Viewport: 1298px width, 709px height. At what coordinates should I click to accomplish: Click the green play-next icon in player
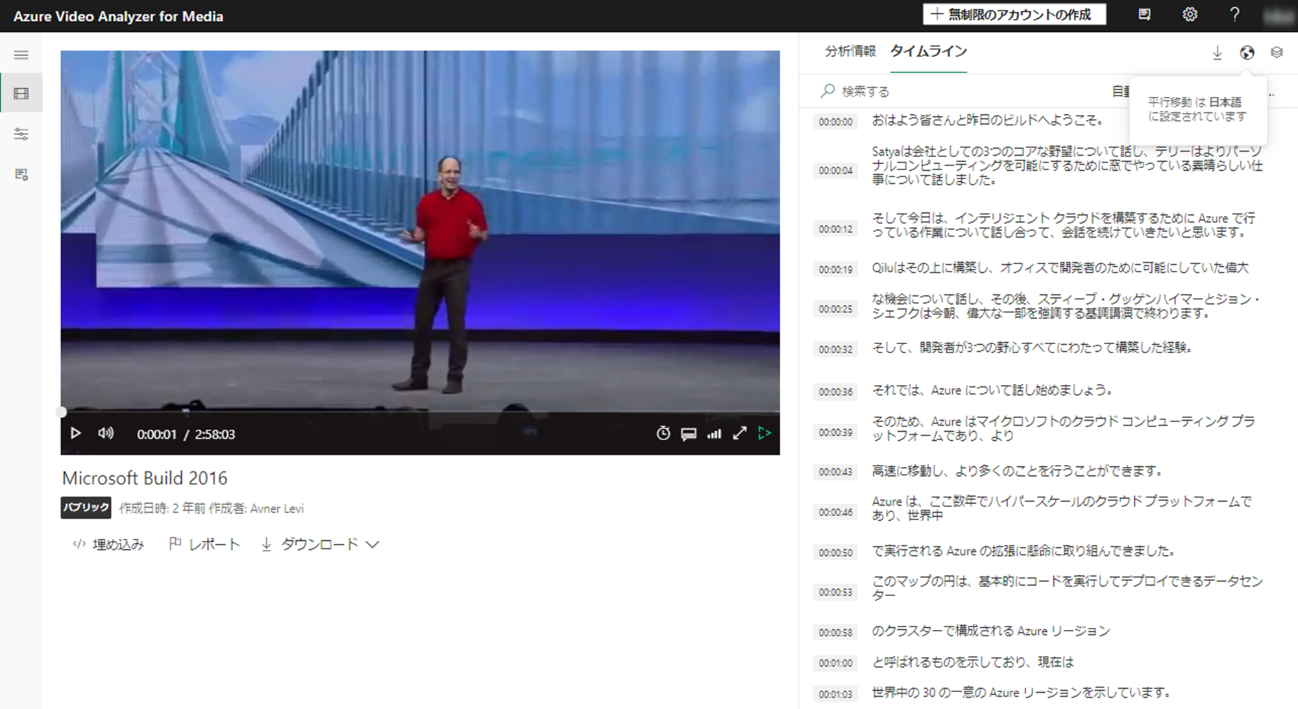click(765, 434)
